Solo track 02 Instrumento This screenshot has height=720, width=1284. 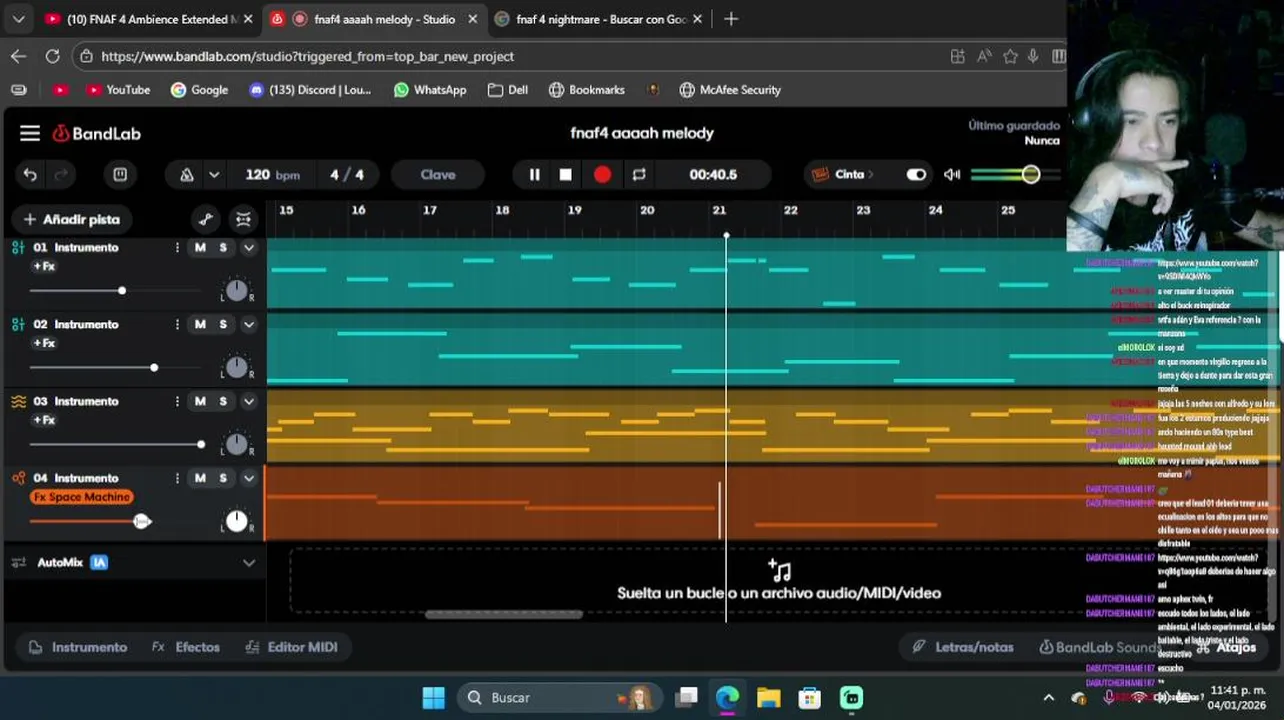click(x=223, y=324)
